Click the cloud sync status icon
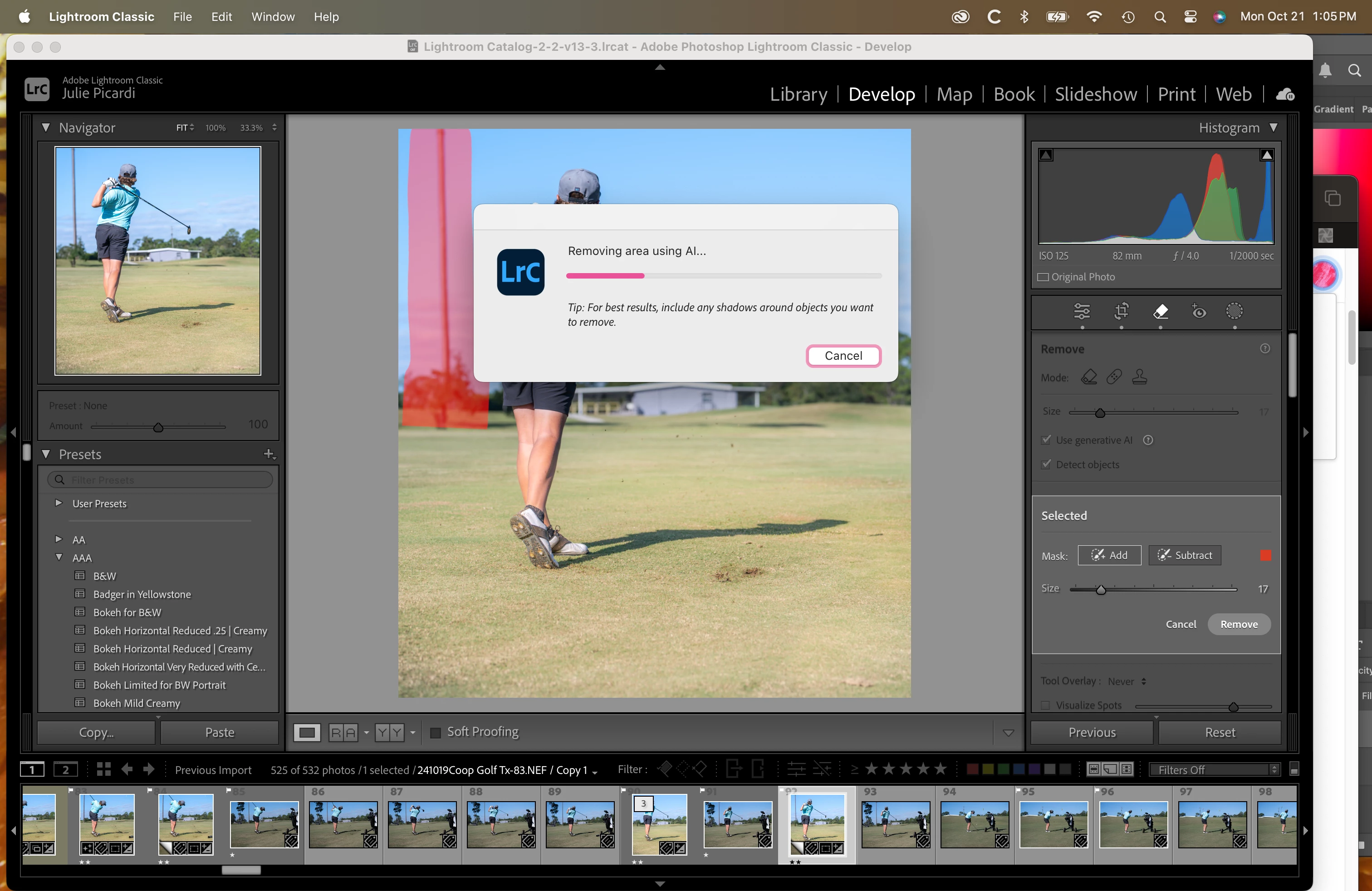This screenshot has width=1372, height=891. click(1285, 94)
